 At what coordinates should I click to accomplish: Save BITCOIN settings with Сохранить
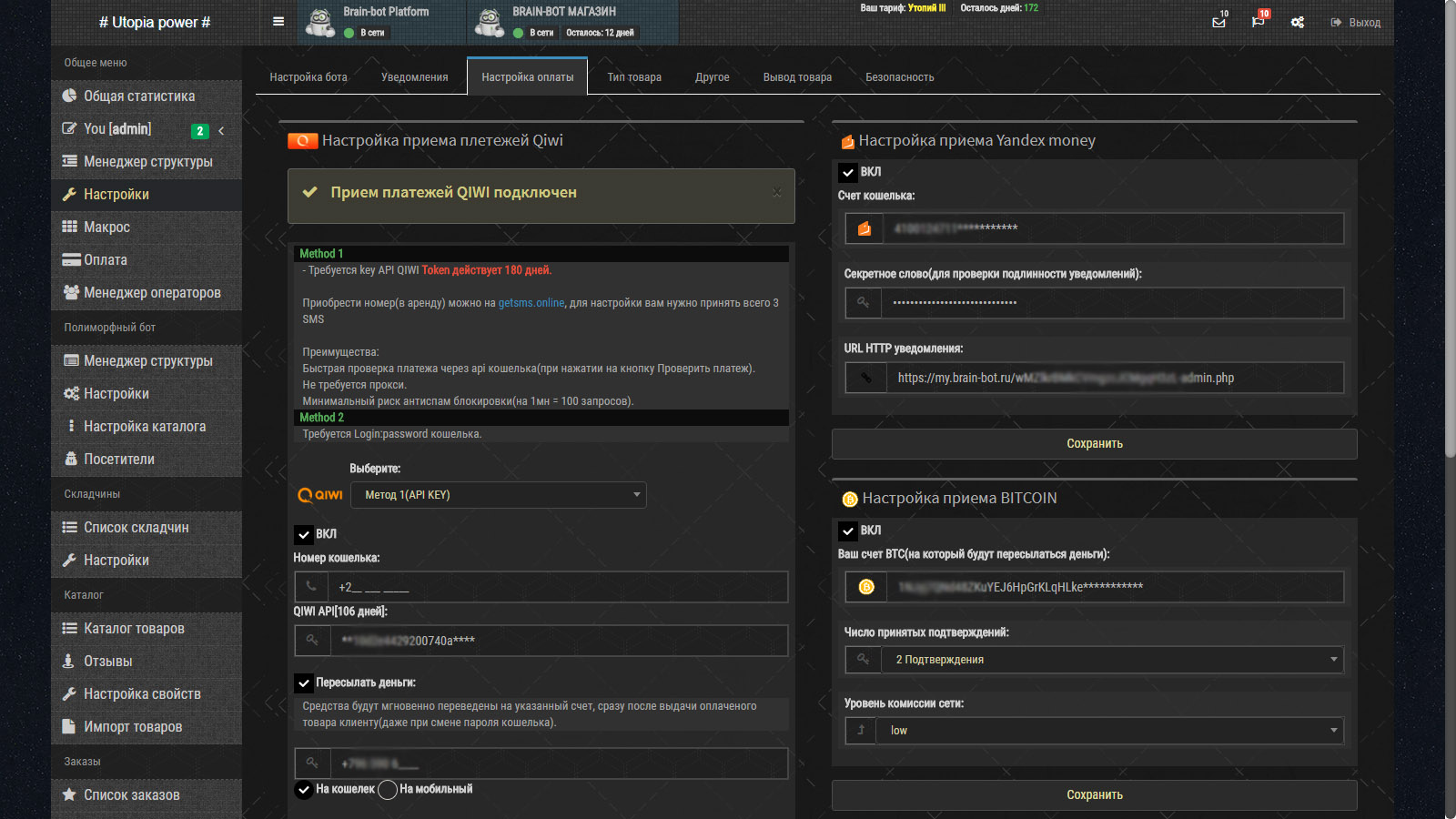tap(1095, 795)
